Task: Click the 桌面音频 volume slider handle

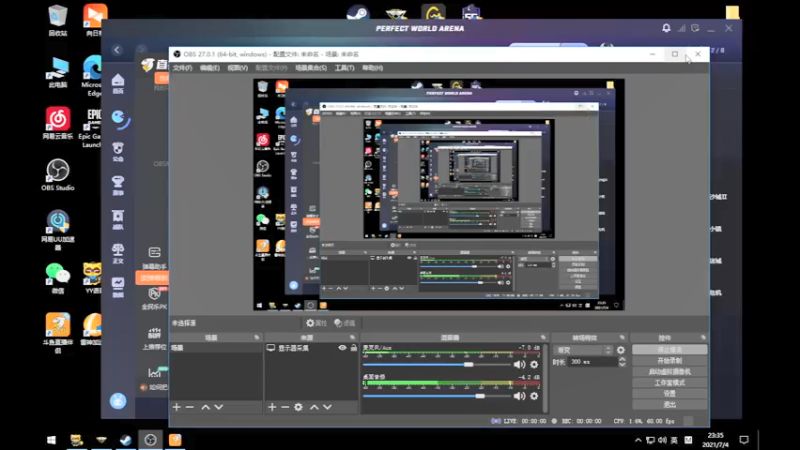Action: pyautogui.click(x=480, y=396)
